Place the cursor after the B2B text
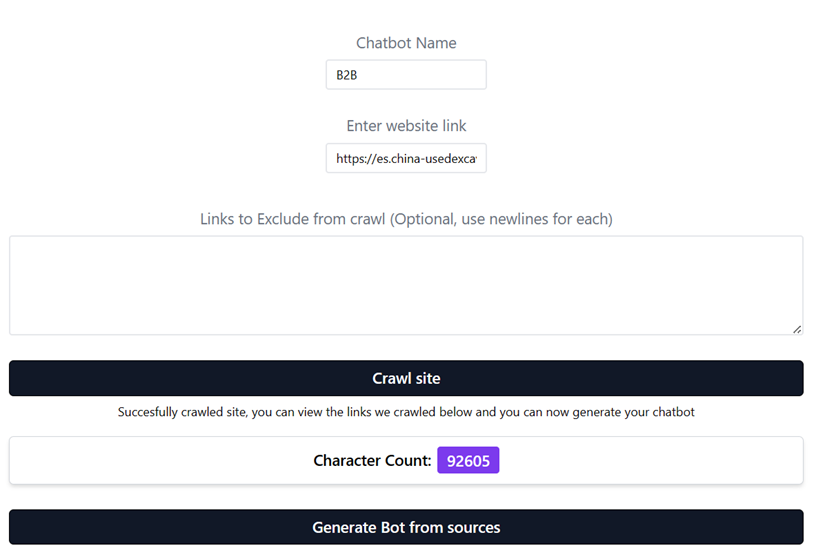Image resolution: width=825 pixels, height=557 pixels. (359, 75)
